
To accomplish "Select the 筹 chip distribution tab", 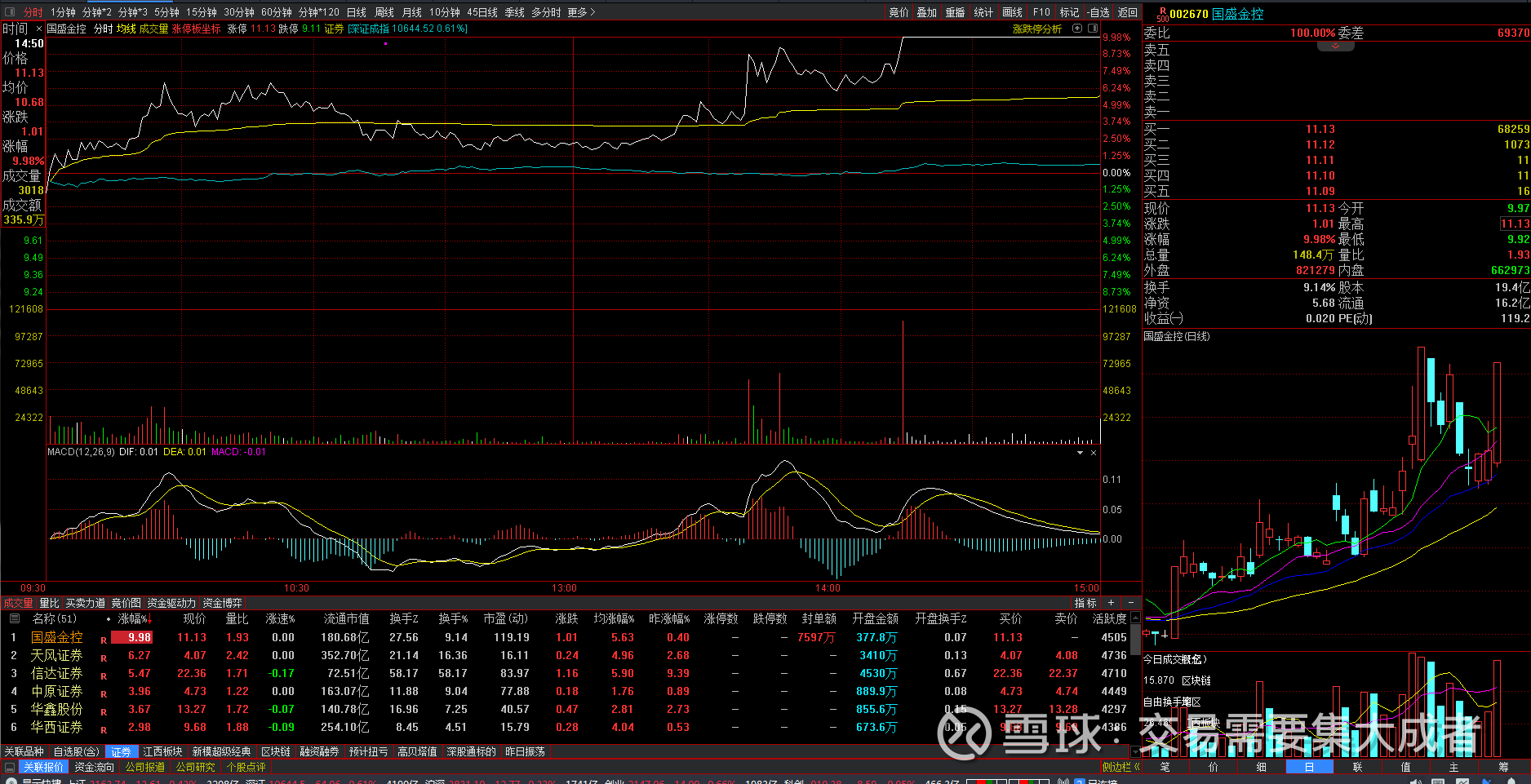I will tap(1504, 768).
